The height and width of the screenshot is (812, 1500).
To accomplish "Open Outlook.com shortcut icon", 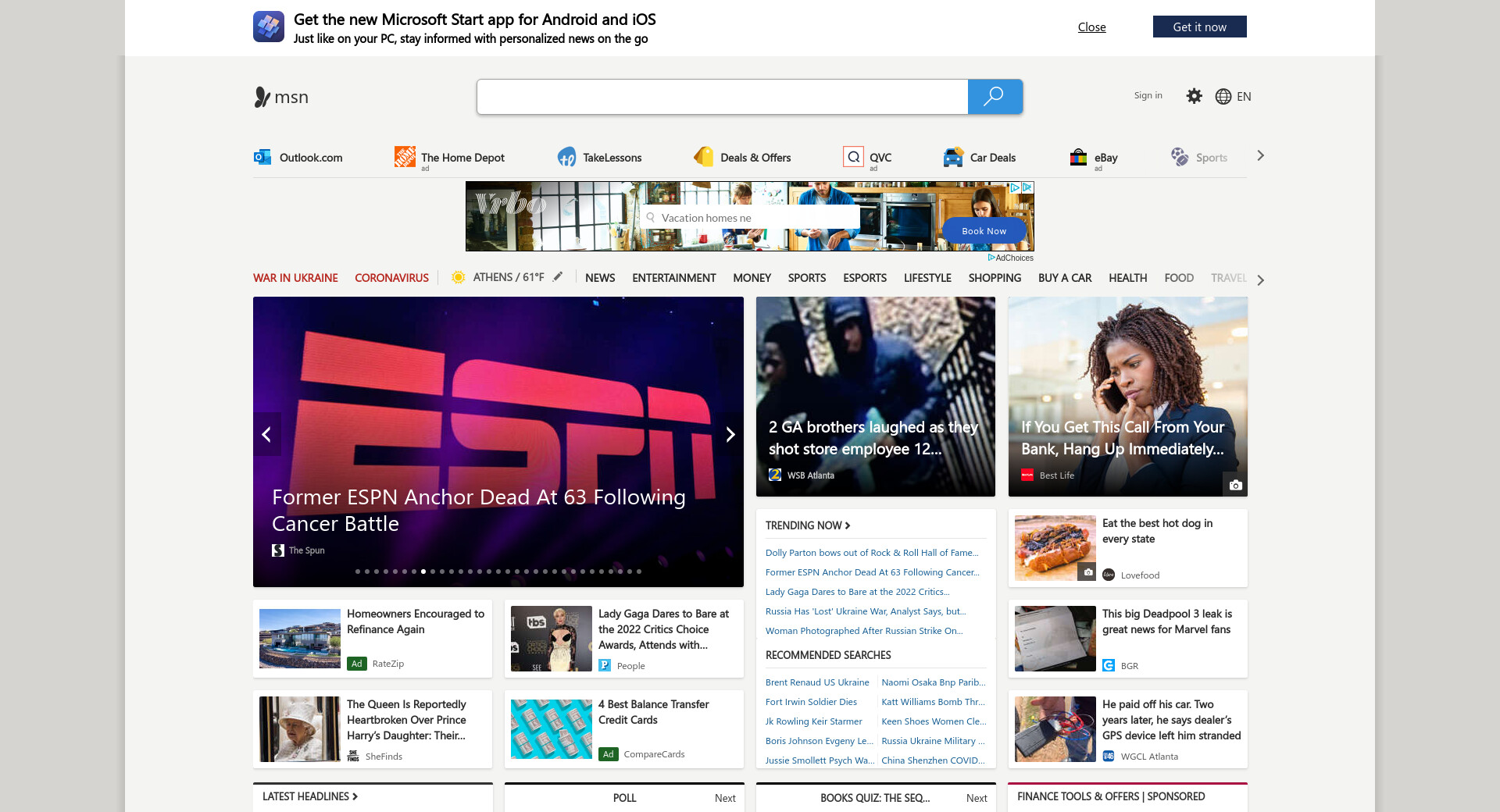I will point(262,157).
